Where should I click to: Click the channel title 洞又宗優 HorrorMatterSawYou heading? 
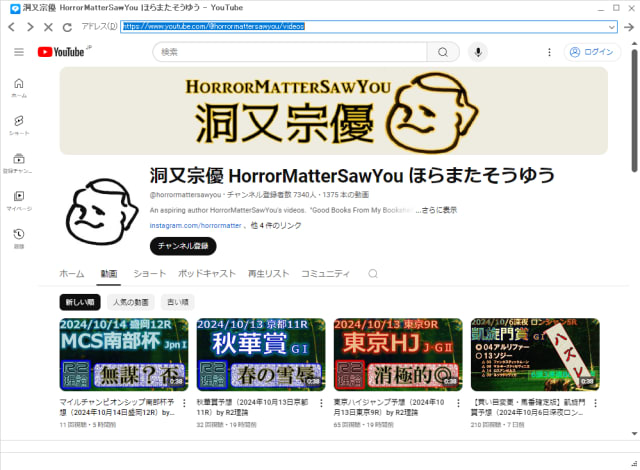point(352,175)
